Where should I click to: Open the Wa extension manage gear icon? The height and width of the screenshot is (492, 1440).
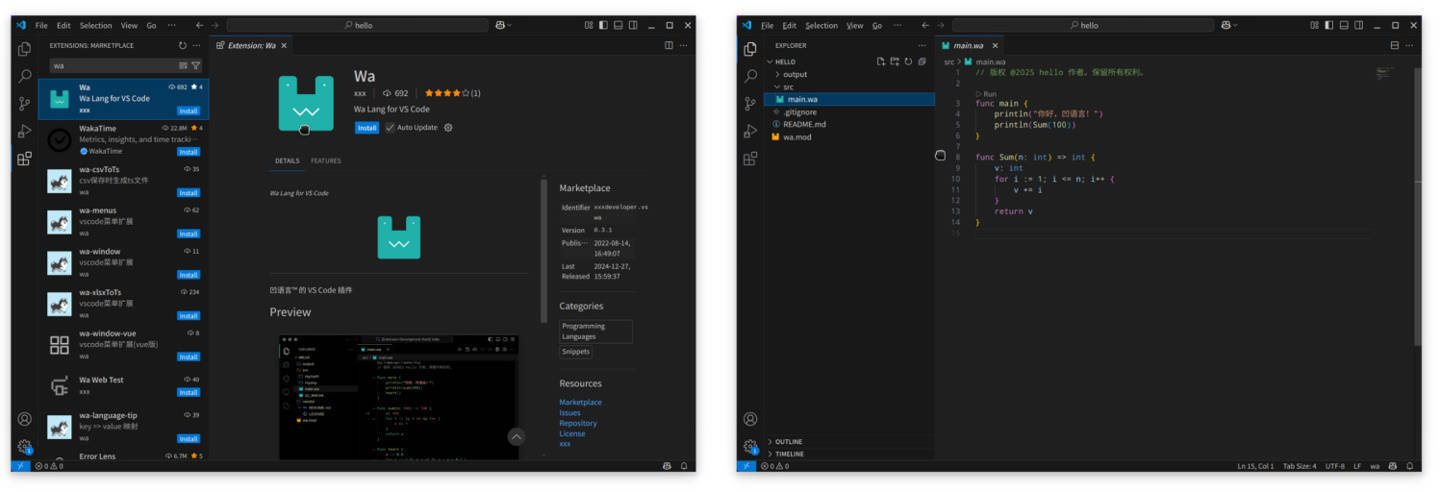coord(448,128)
